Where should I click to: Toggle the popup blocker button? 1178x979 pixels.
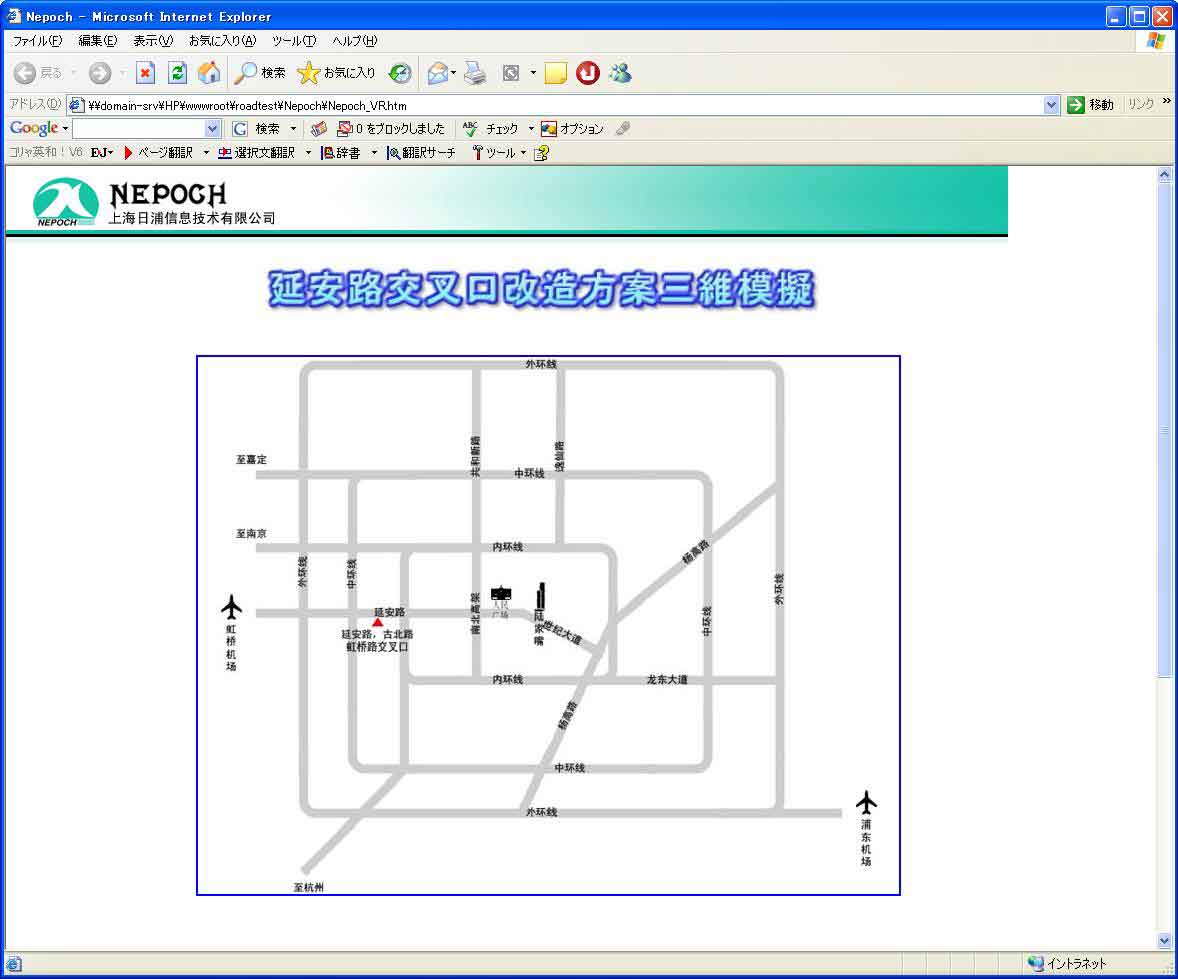click(391, 129)
